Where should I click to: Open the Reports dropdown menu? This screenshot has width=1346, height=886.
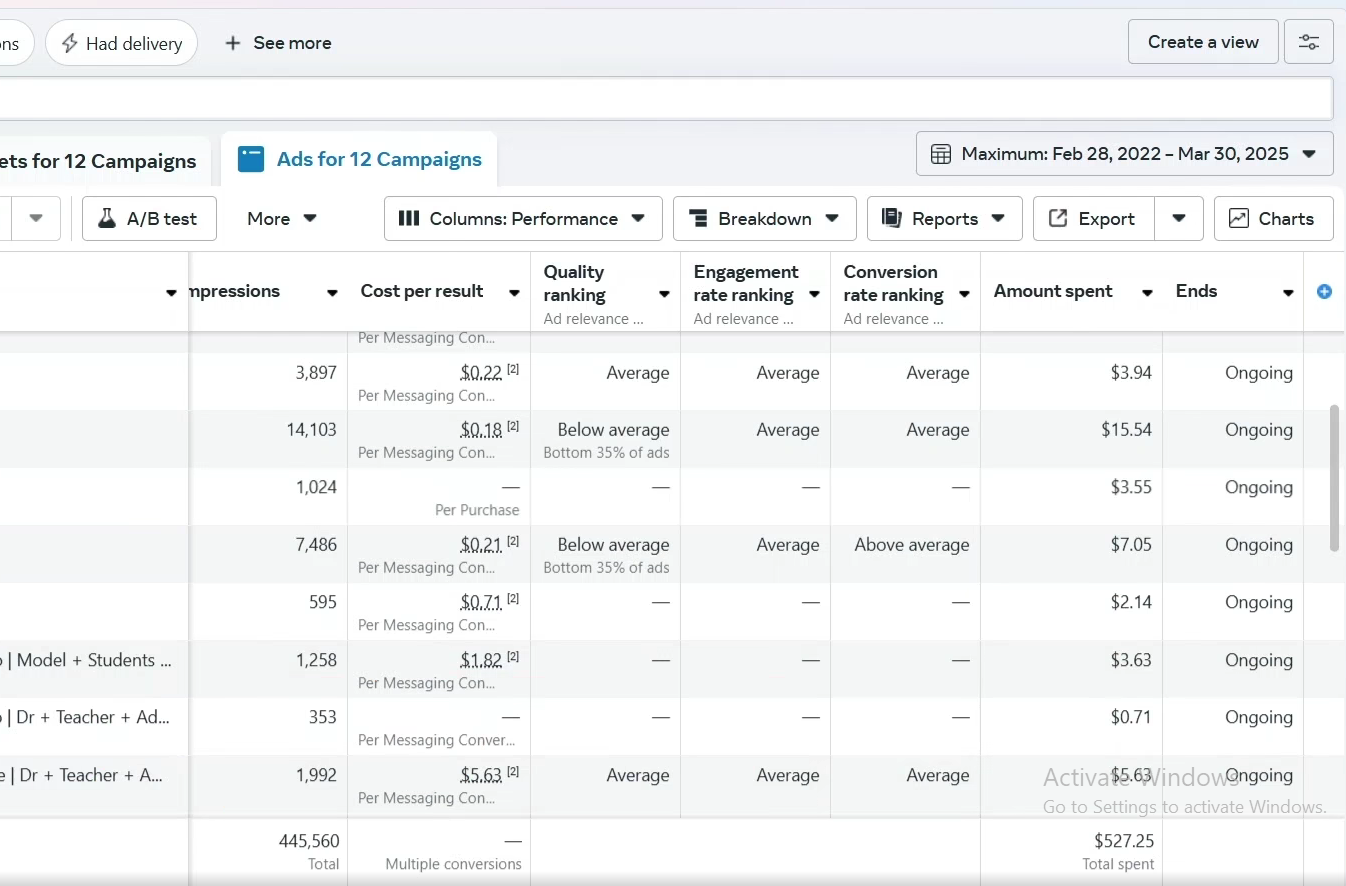tap(944, 219)
